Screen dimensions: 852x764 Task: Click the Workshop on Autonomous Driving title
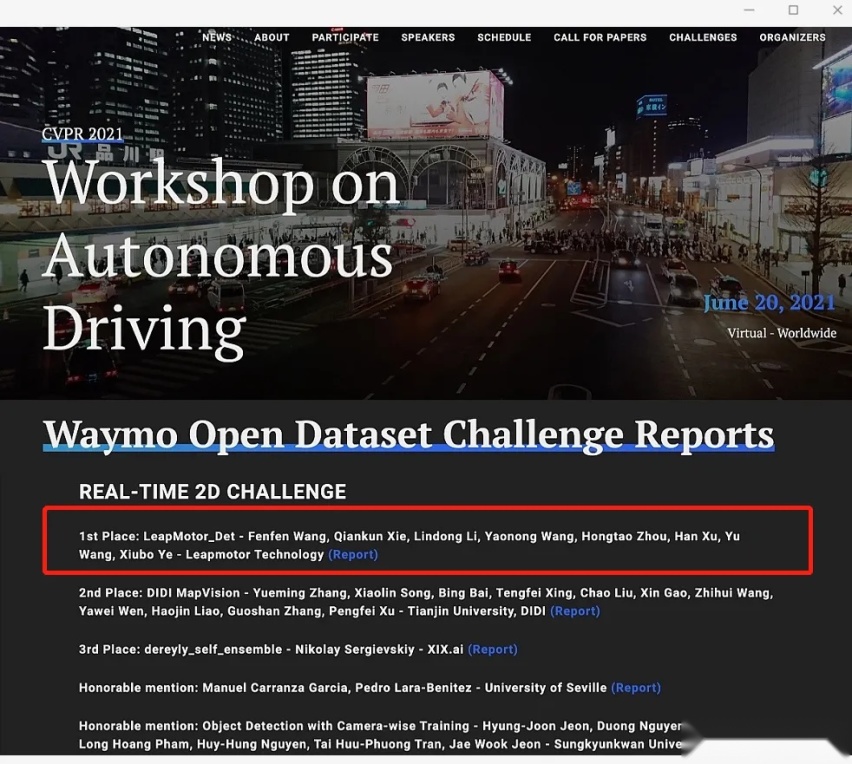[x=223, y=258]
